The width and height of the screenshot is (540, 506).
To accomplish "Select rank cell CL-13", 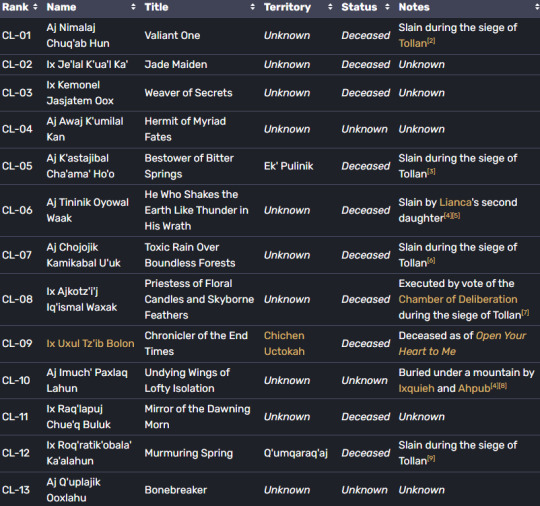I will 16,490.
